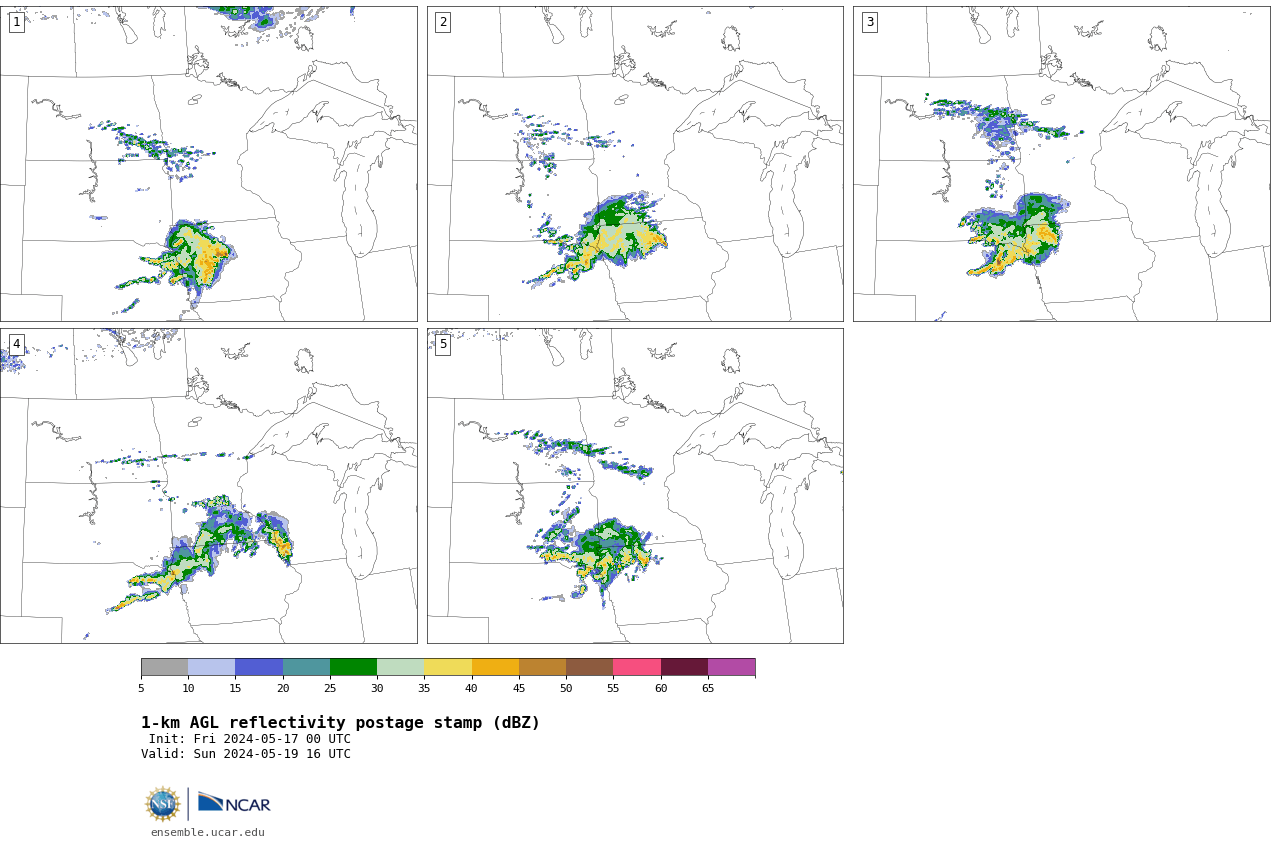Open ensemble member 5 reflectivity map

point(635,486)
